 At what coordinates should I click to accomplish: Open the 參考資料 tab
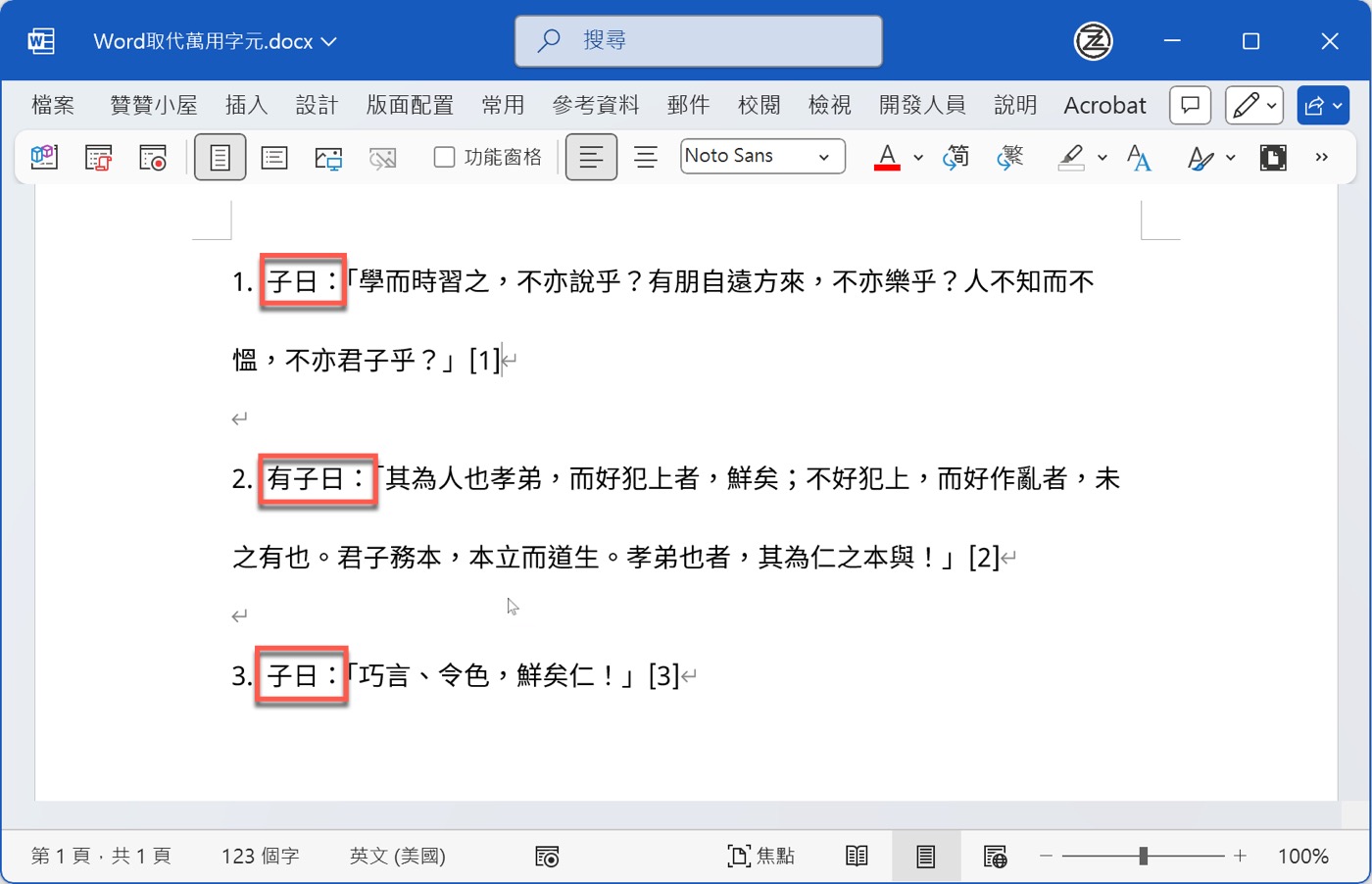point(596,105)
